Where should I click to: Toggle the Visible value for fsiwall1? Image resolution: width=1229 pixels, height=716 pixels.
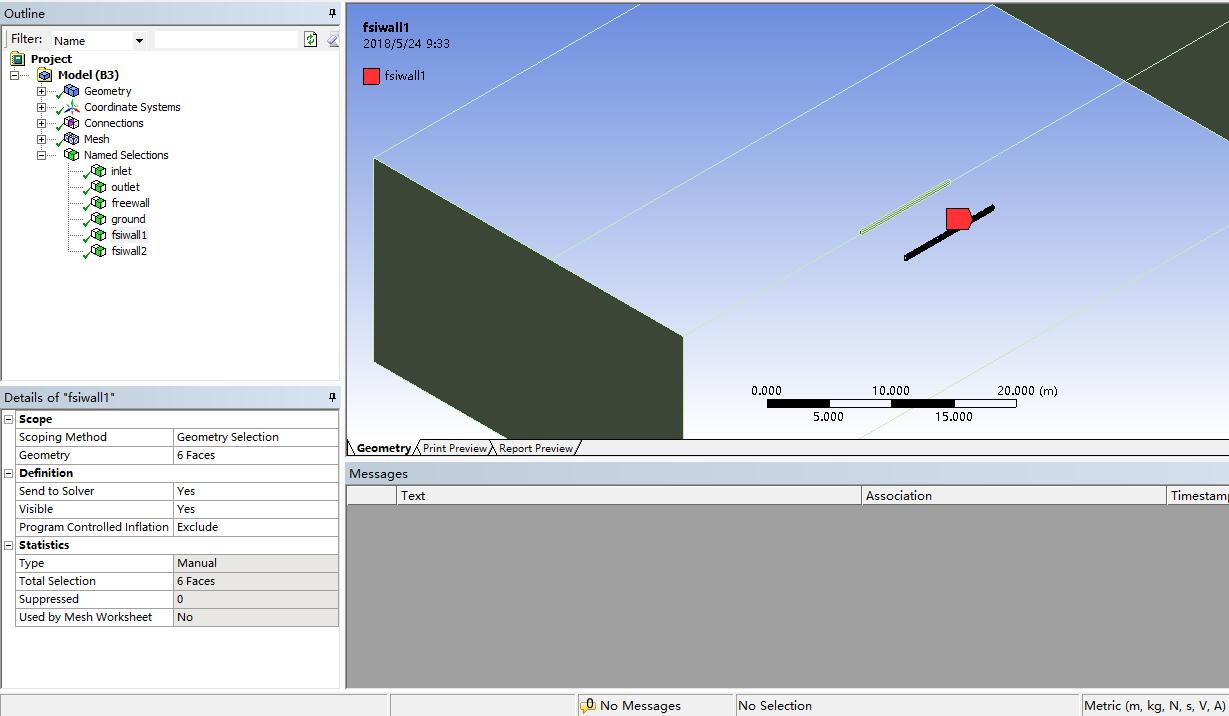pos(255,509)
